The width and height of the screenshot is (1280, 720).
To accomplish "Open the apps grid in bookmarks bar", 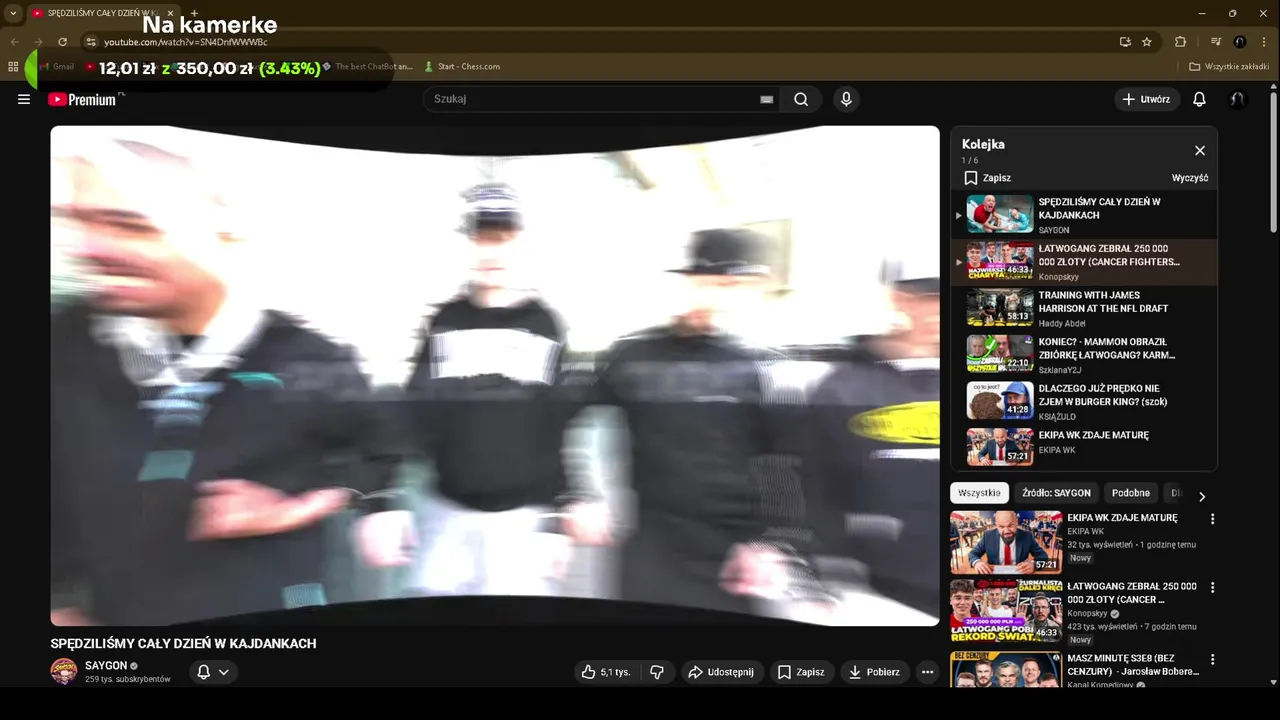I will pyautogui.click(x=13, y=66).
